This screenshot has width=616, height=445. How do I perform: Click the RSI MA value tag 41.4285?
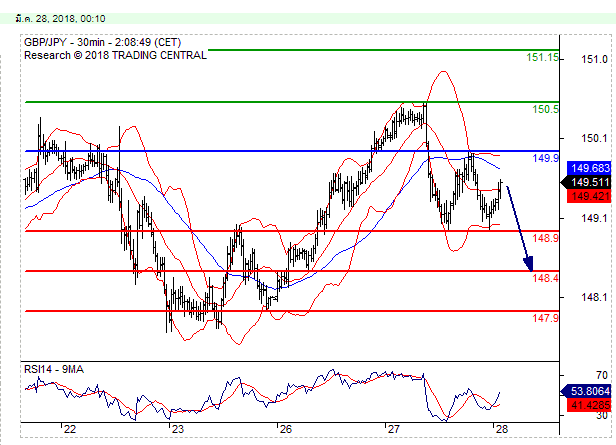coord(589,405)
